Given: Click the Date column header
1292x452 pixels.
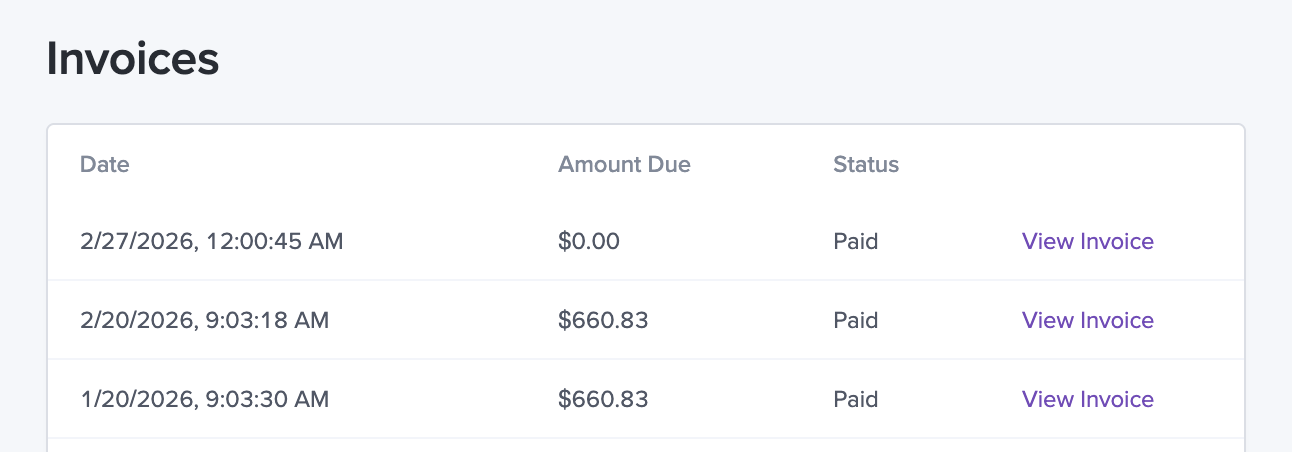Looking at the screenshot, I should 105,164.
